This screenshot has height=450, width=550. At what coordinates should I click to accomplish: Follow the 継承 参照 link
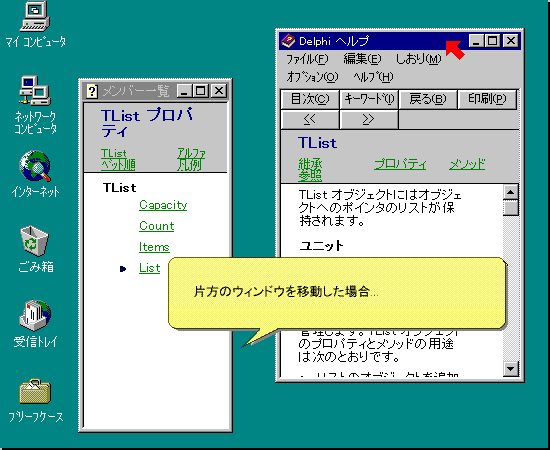point(310,170)
